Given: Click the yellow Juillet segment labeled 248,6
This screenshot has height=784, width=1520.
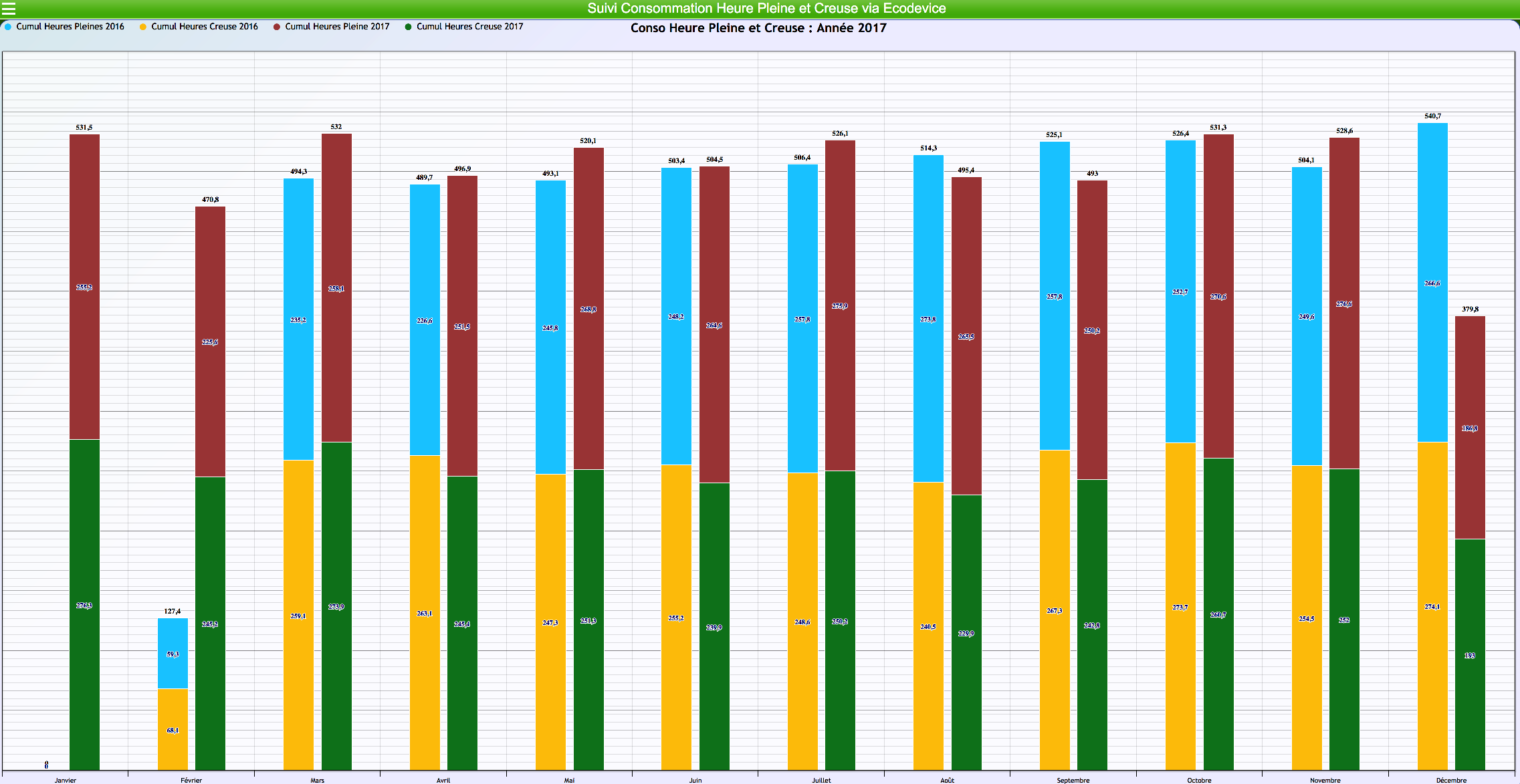Looking at the screenshot, I should pyautogui.click(x=802, y=622).
